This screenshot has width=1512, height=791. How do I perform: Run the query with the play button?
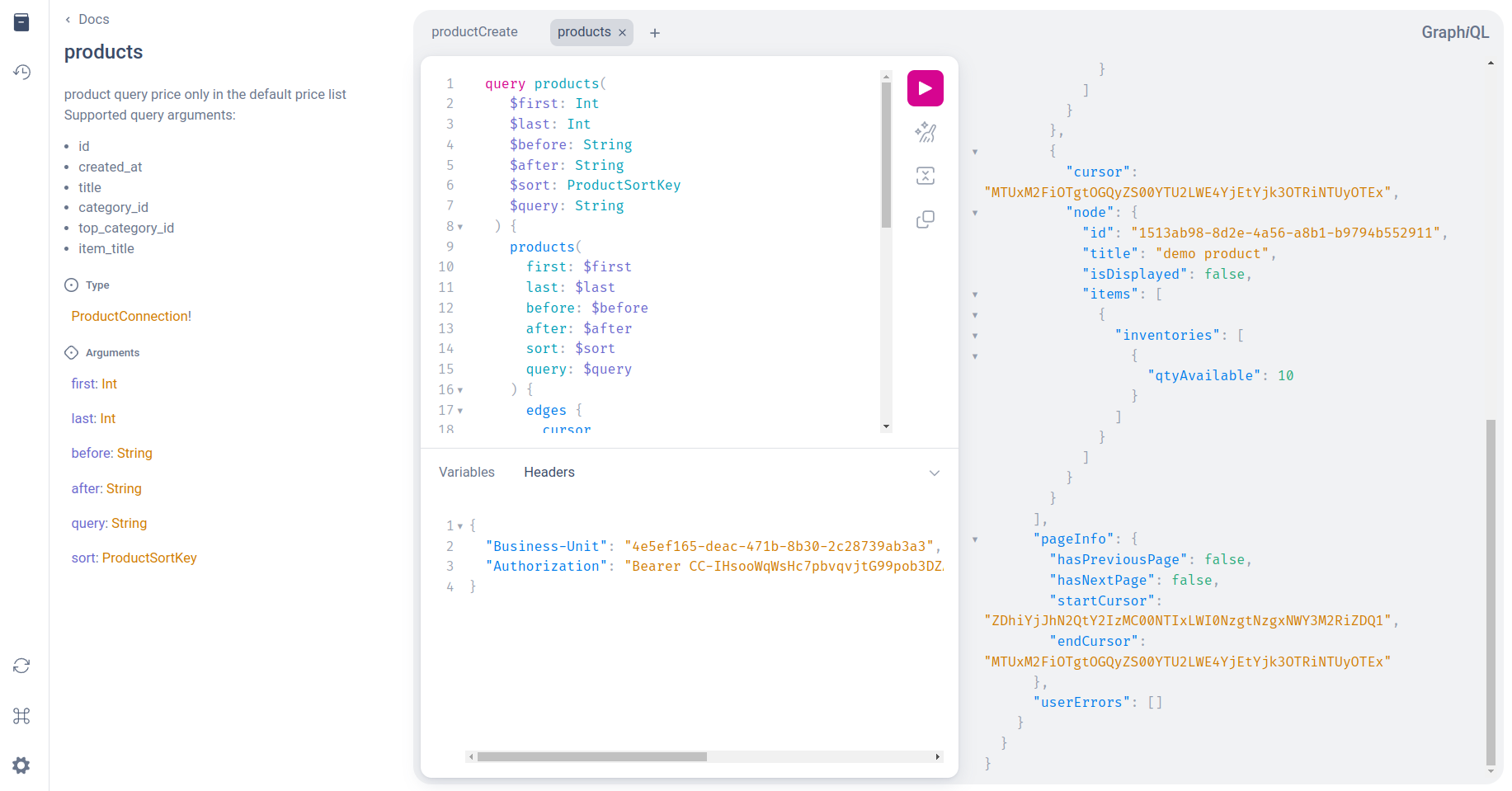tap(925, 88)
